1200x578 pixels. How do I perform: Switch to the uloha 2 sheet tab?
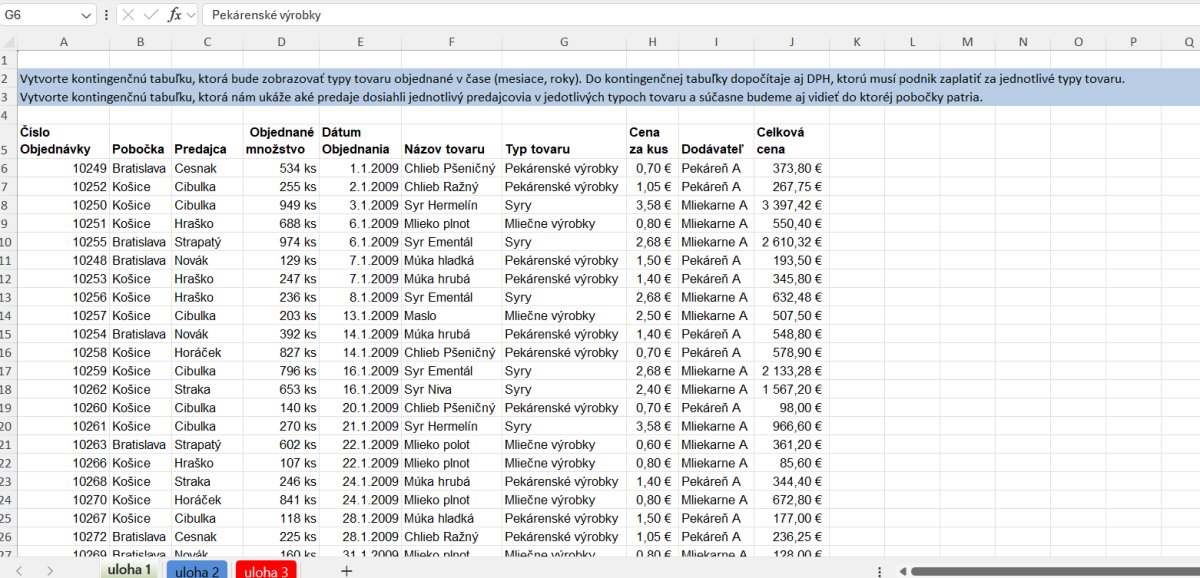click(x=197, y=571)
